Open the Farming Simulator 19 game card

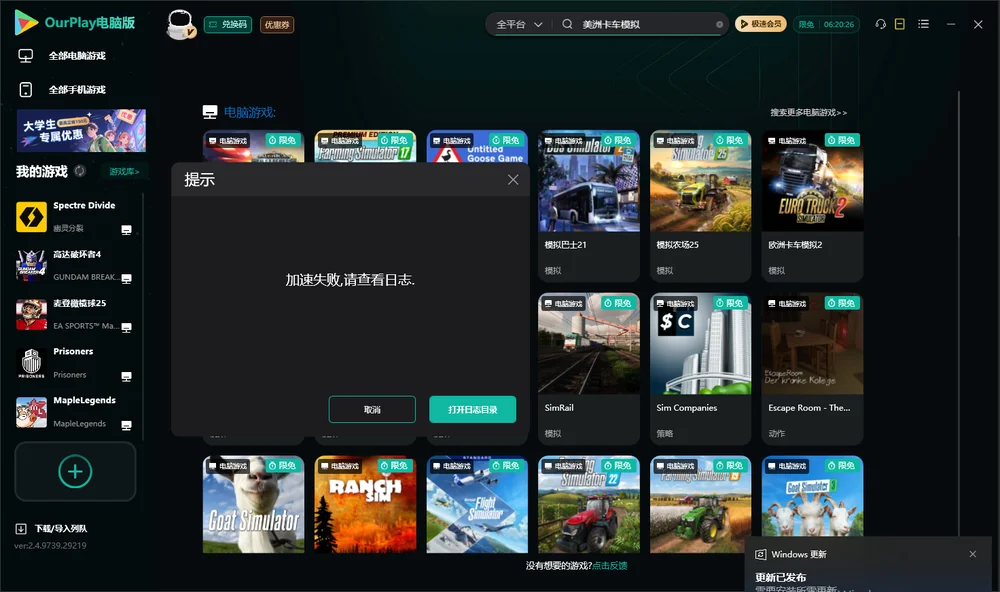click(x=701, y=504)
